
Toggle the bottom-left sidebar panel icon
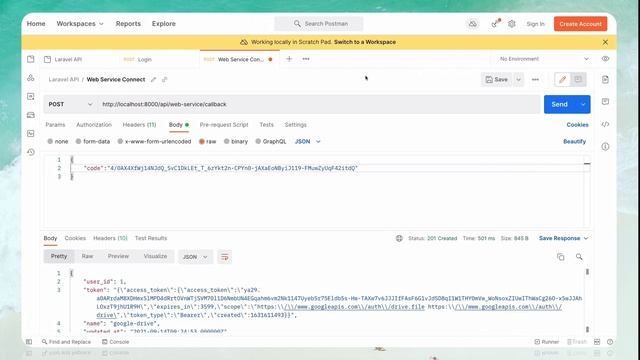pos(29,342)
